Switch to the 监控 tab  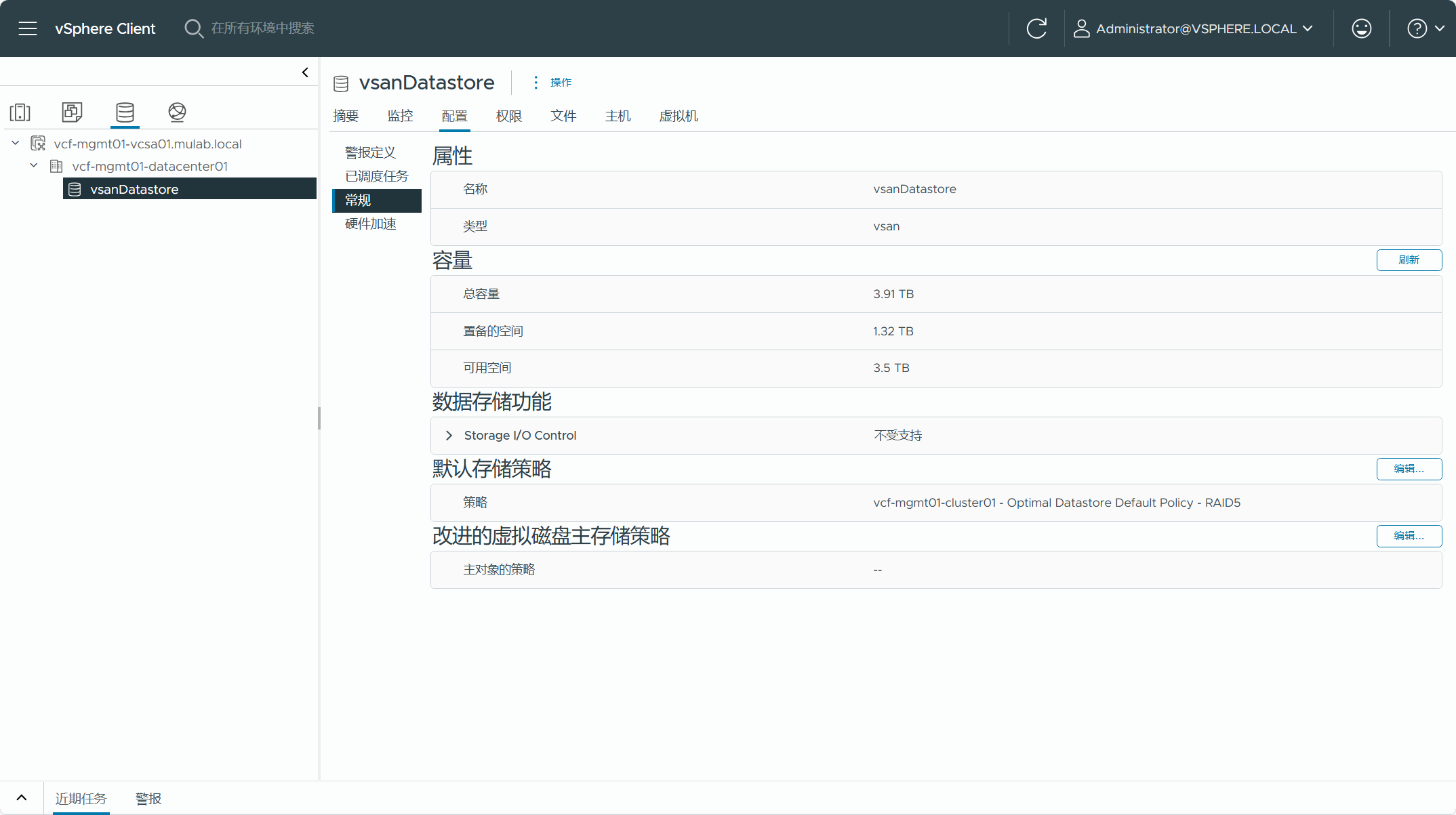tap(400, 116)
